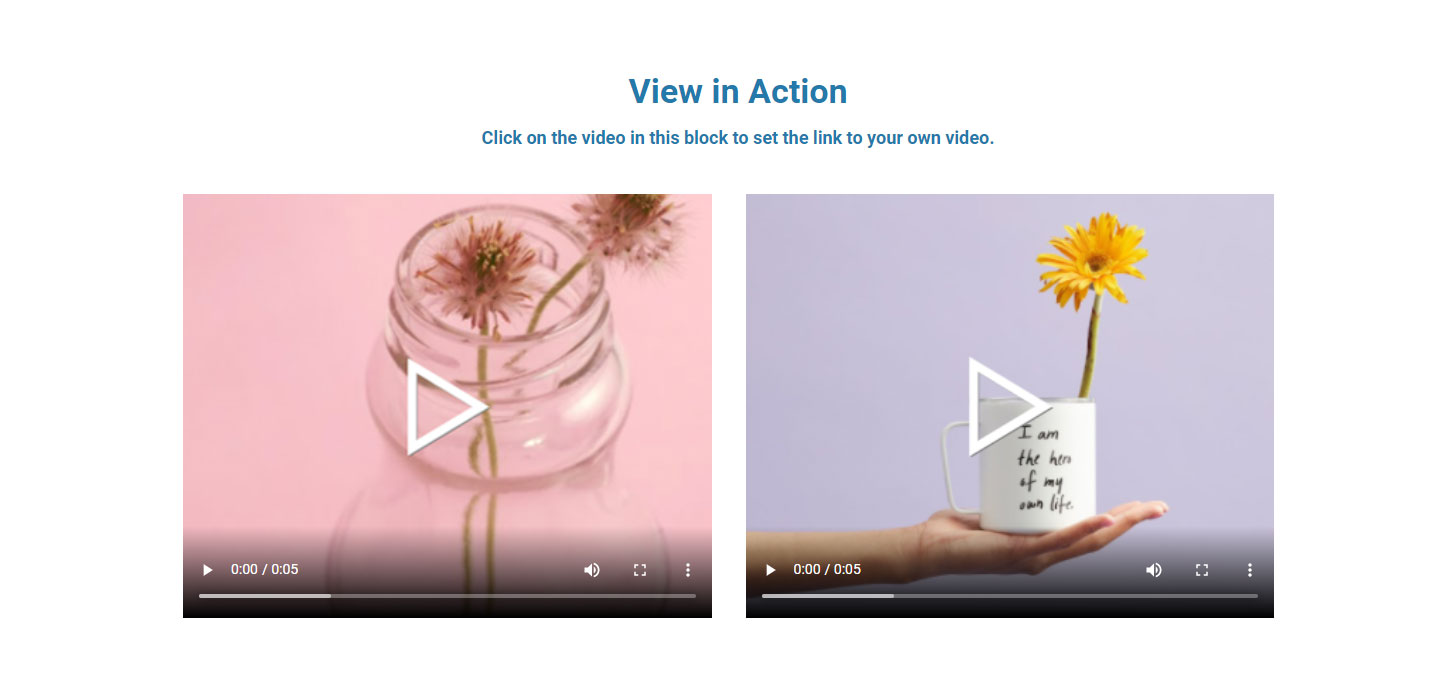Click small play icon on right video
1453x699 pixels.
(x=770, y=570)
